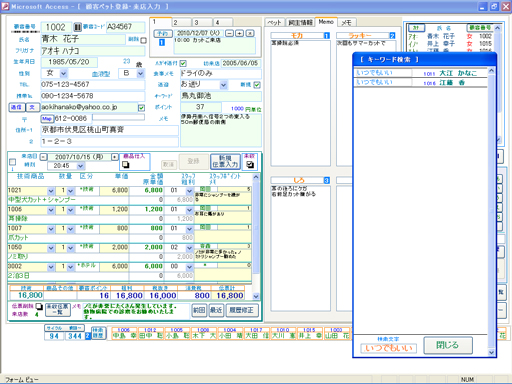512x384 pixels.
Task: Switch to the メモ tab
Action: (347, 22)
